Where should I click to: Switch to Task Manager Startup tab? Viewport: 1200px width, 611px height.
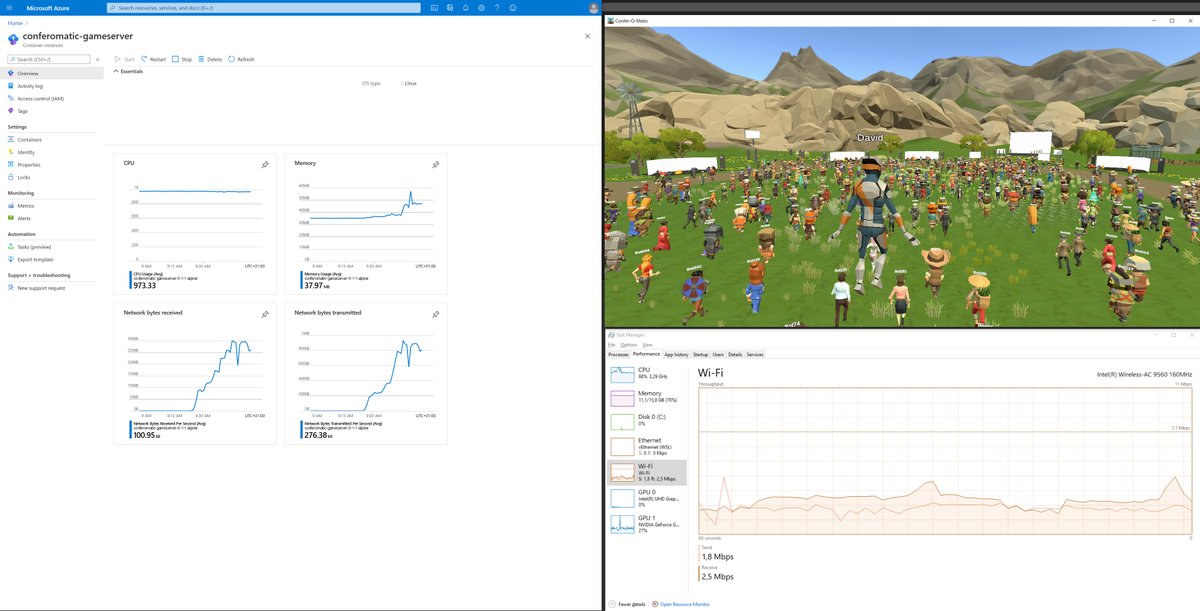click(x=700, y=354)
